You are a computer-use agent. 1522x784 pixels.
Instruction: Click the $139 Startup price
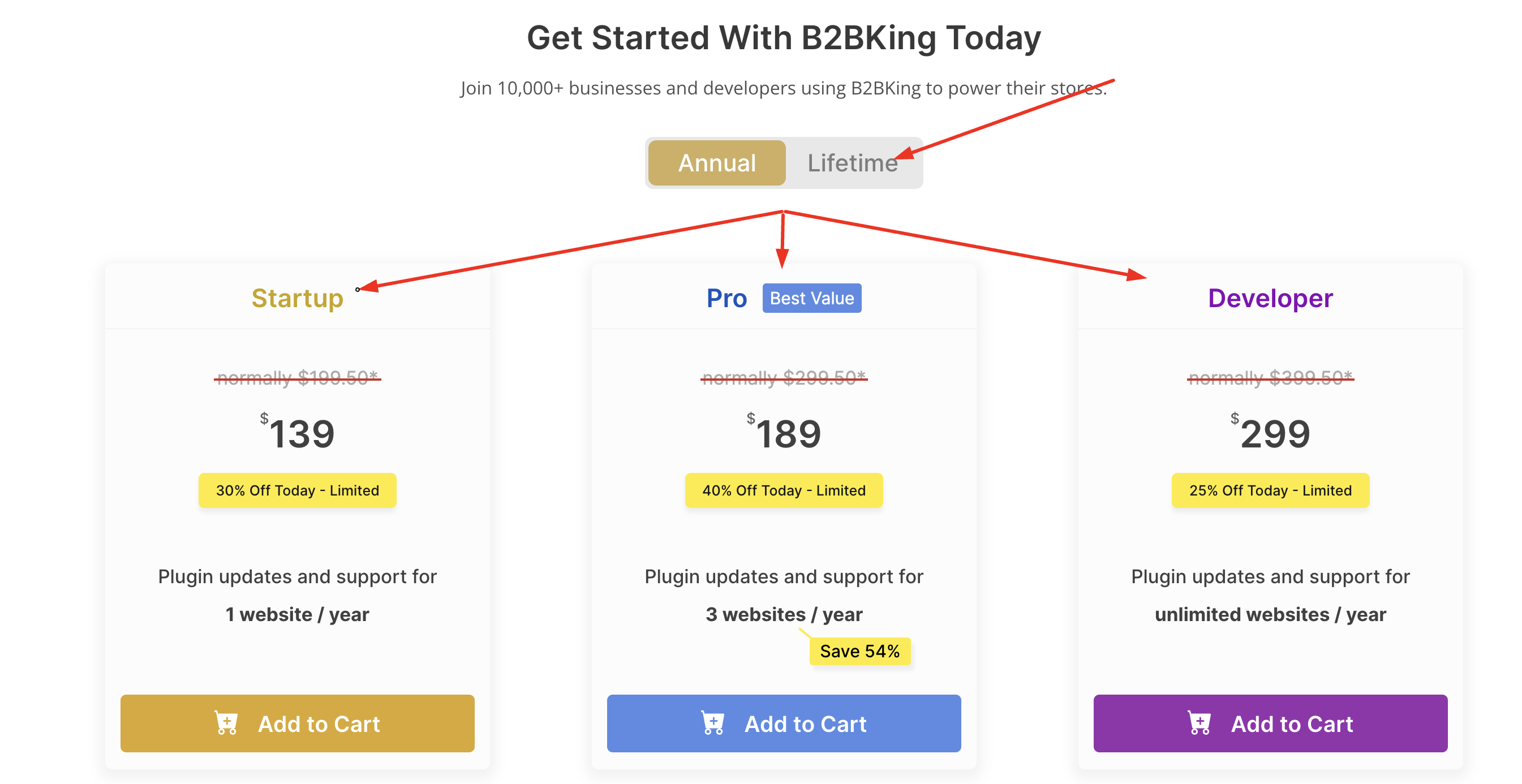[297, 433]
